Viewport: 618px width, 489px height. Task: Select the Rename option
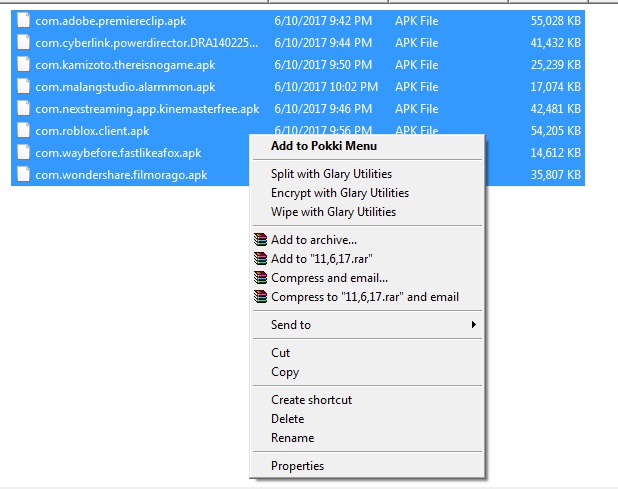coord(292,438)
